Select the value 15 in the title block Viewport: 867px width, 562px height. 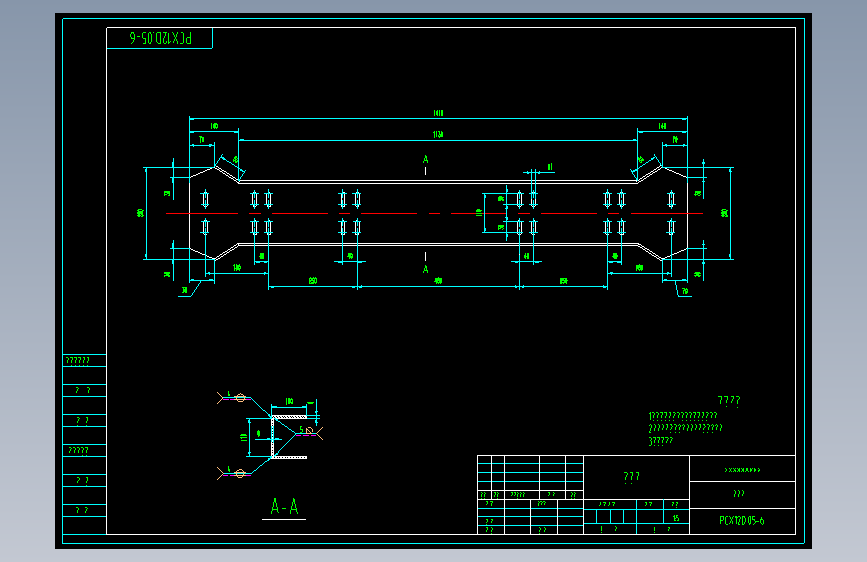coord(676,518)
